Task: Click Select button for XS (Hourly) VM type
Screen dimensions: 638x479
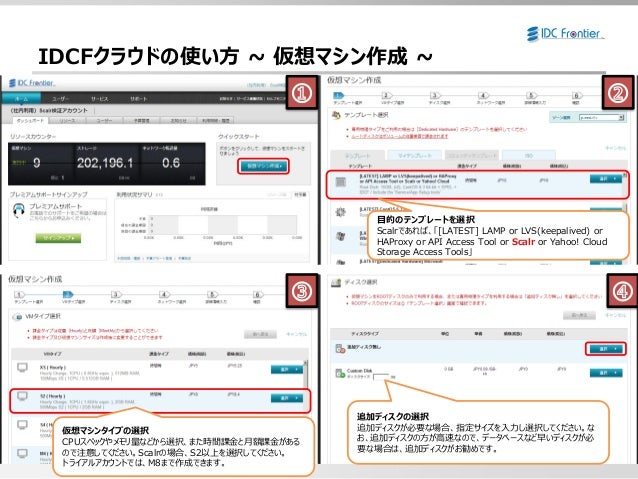Action: 287,369
